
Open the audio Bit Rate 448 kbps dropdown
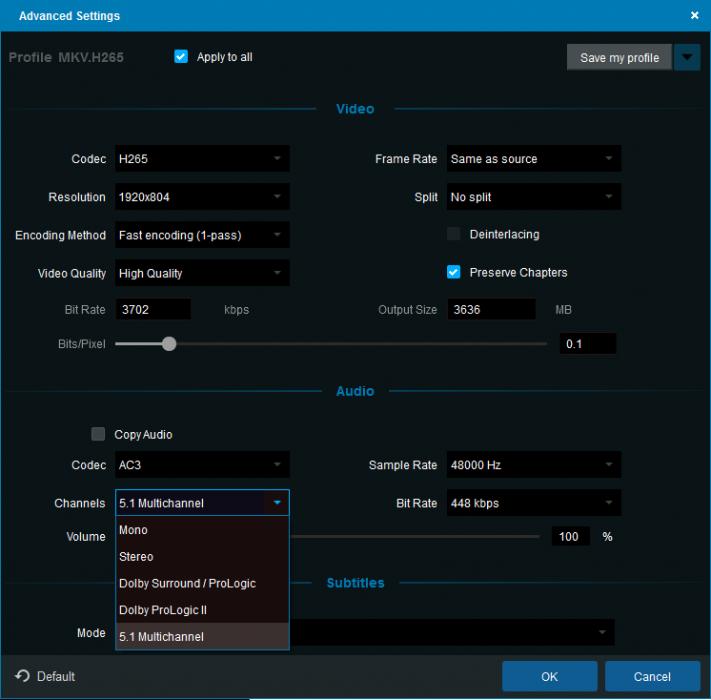[533, 503]
